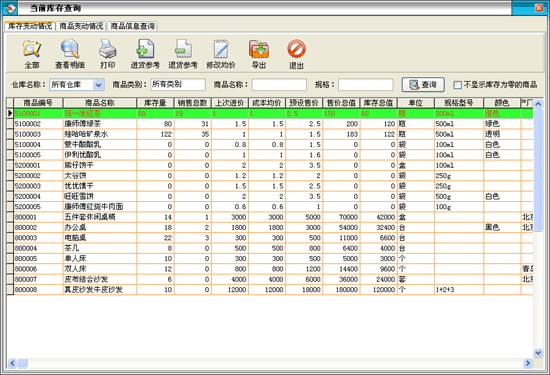Click the 导出 export icon
This screenshot has width=550, height=375.
[259, 49]
